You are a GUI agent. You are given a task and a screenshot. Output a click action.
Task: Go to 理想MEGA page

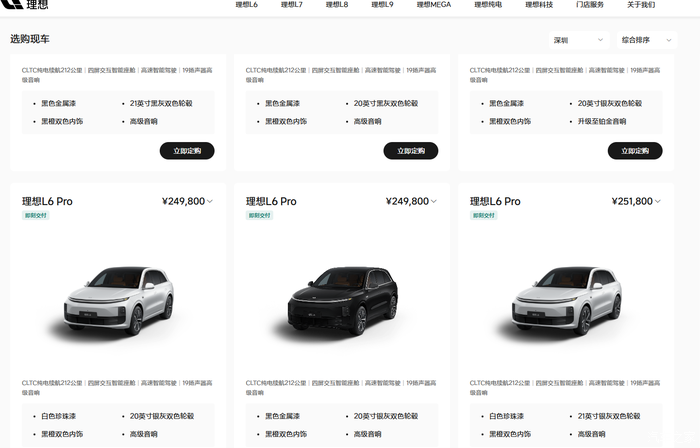[434, 4]
